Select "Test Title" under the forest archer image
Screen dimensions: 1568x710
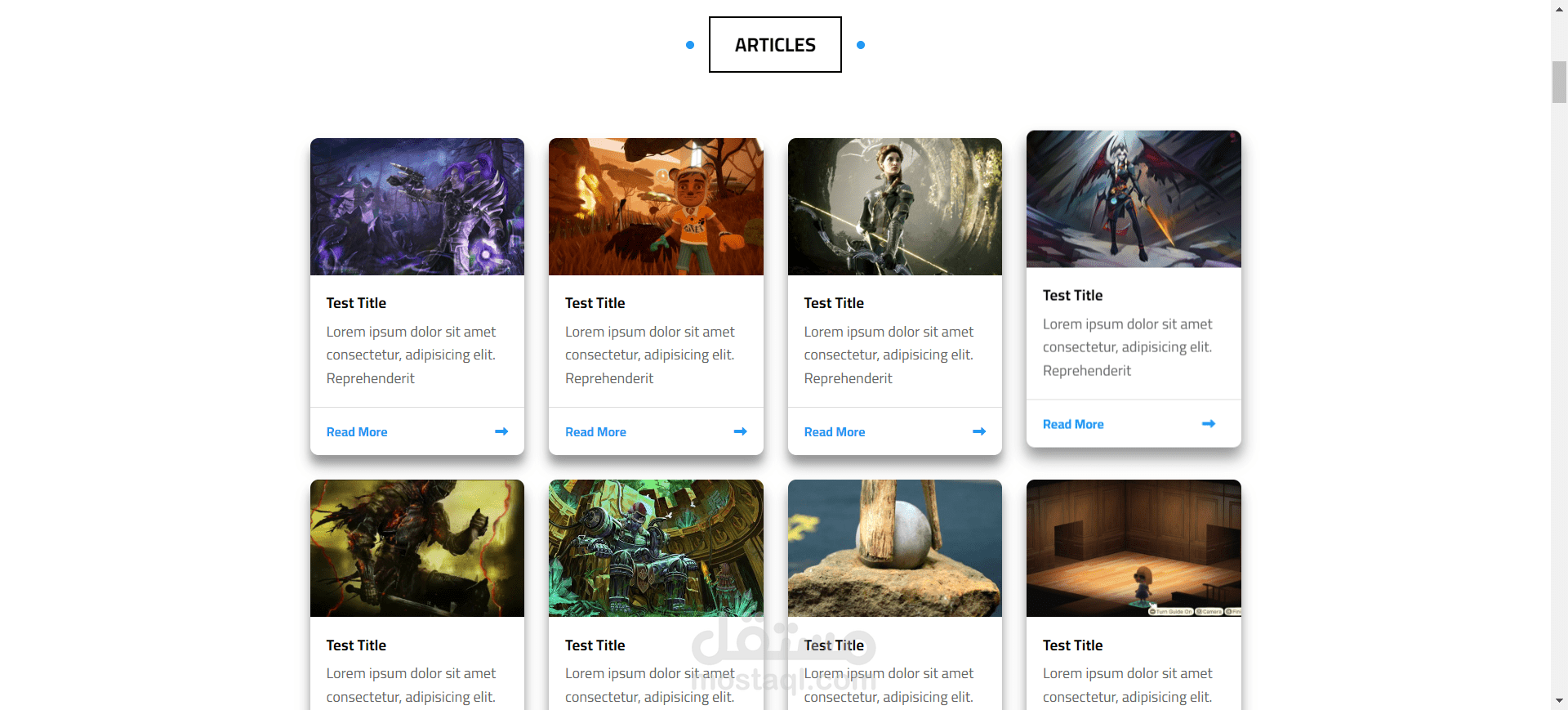click(x=834, y=303)
